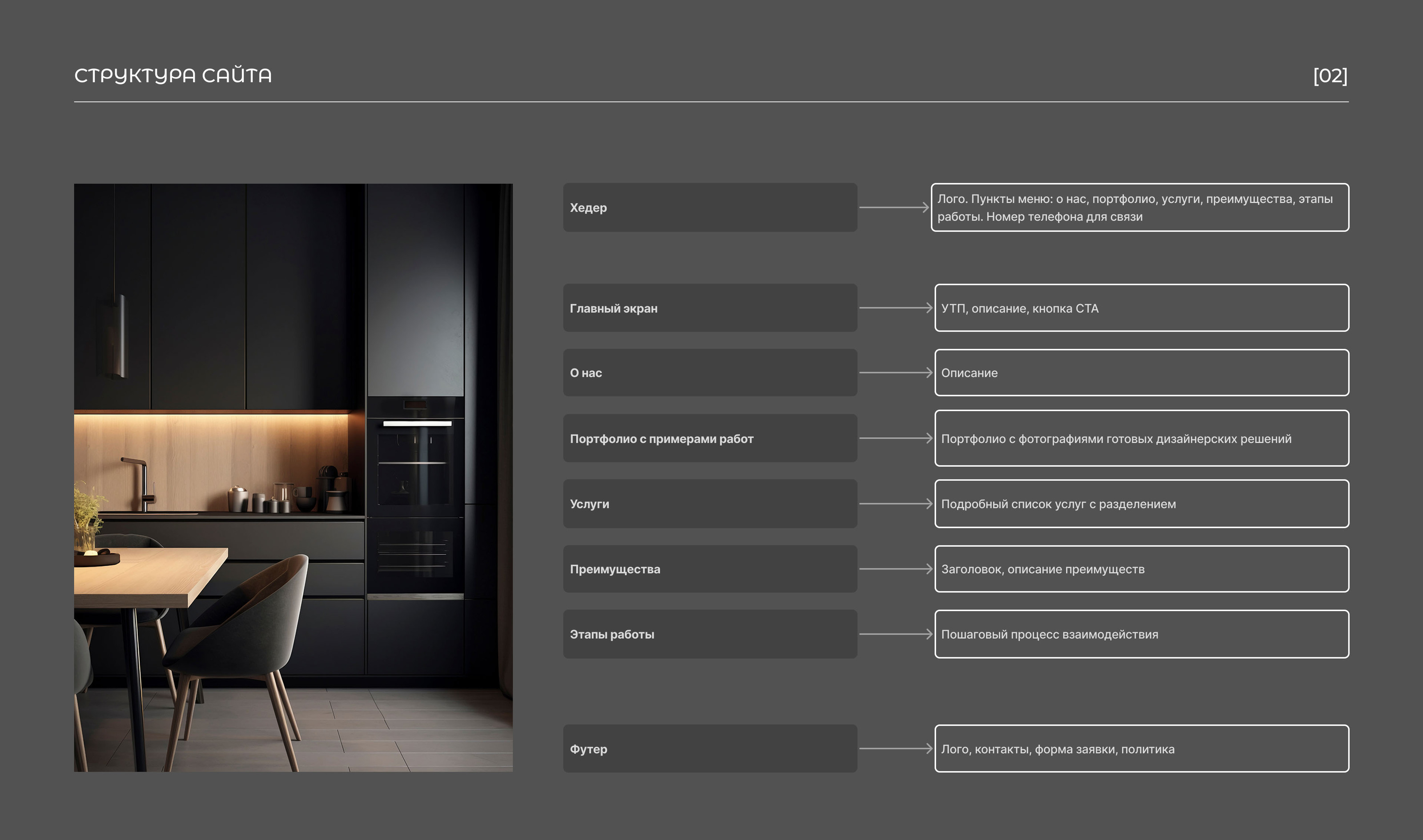
Task: Select the УТП, описание, кнопка CTA box
Action: click(1141, 308)
